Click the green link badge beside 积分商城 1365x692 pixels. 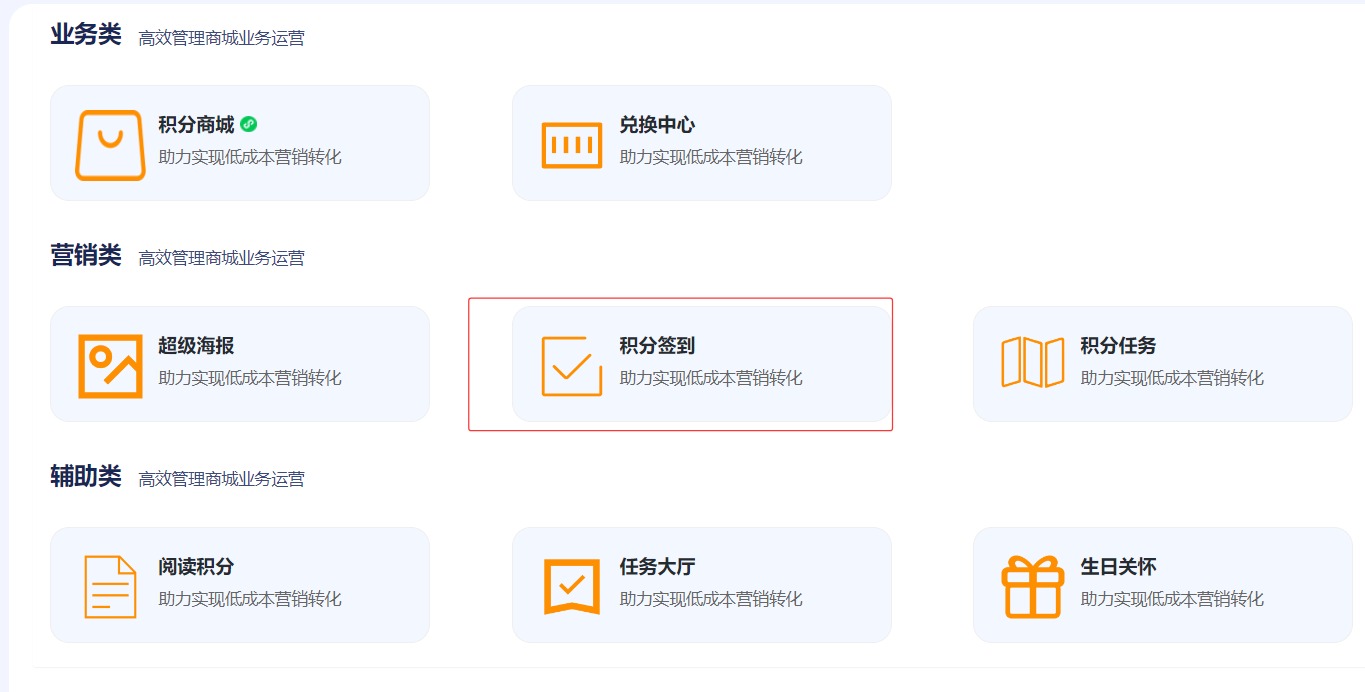point(249,124)
